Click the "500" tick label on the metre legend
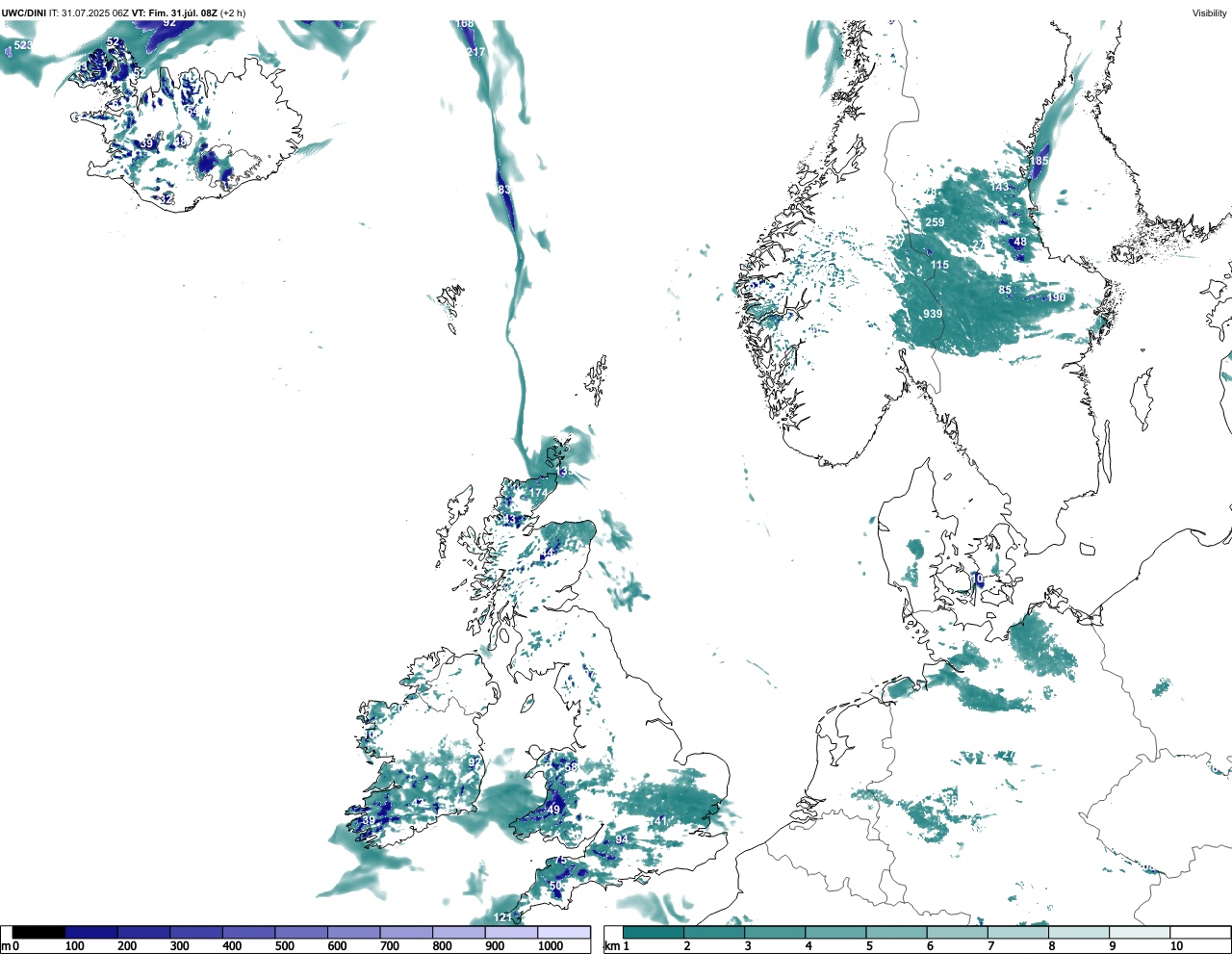This screenshot has width=1232, height=954. point(284,946)
